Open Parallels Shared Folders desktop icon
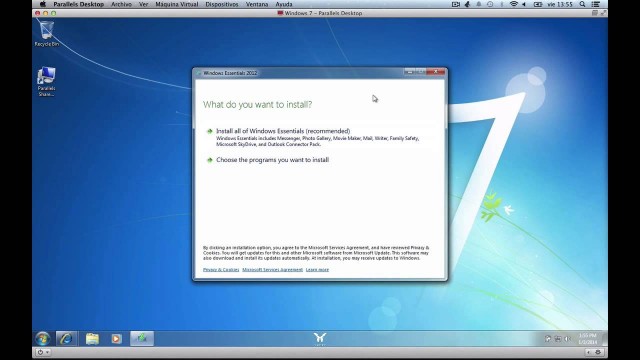The image size is (640, 360). [x=46, y=81]
